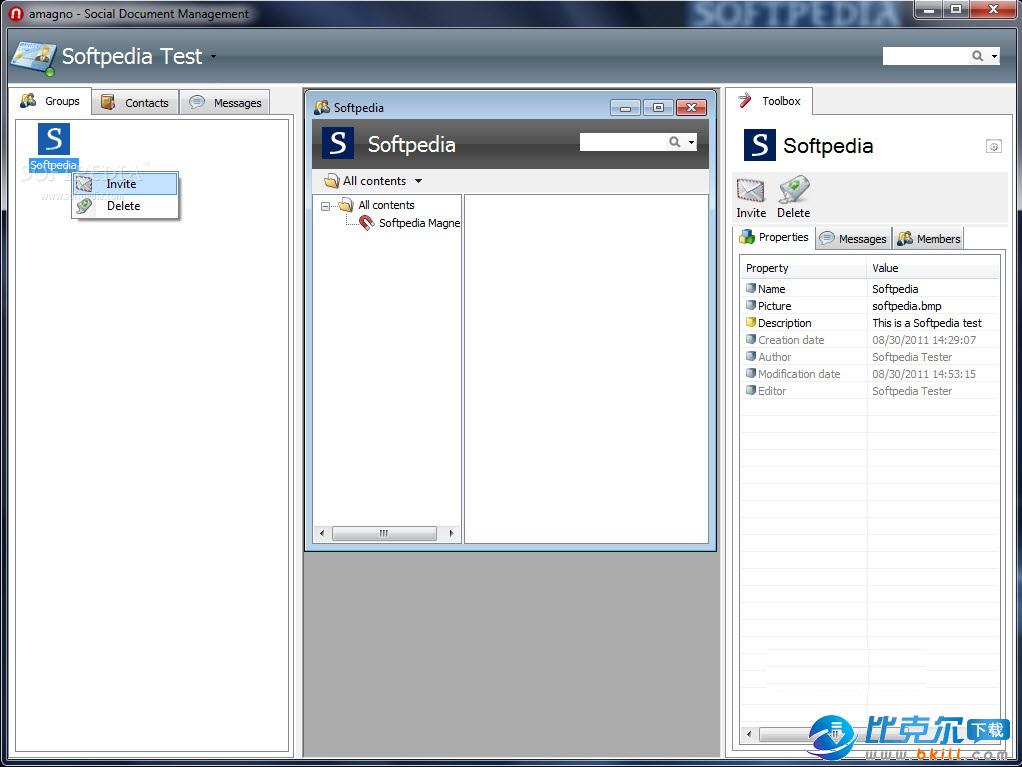The height and width of the screenshot is (767, 1022).
Task: Click the magnifier icon in the Softpedia window
Action: click(x=675, y=141)
